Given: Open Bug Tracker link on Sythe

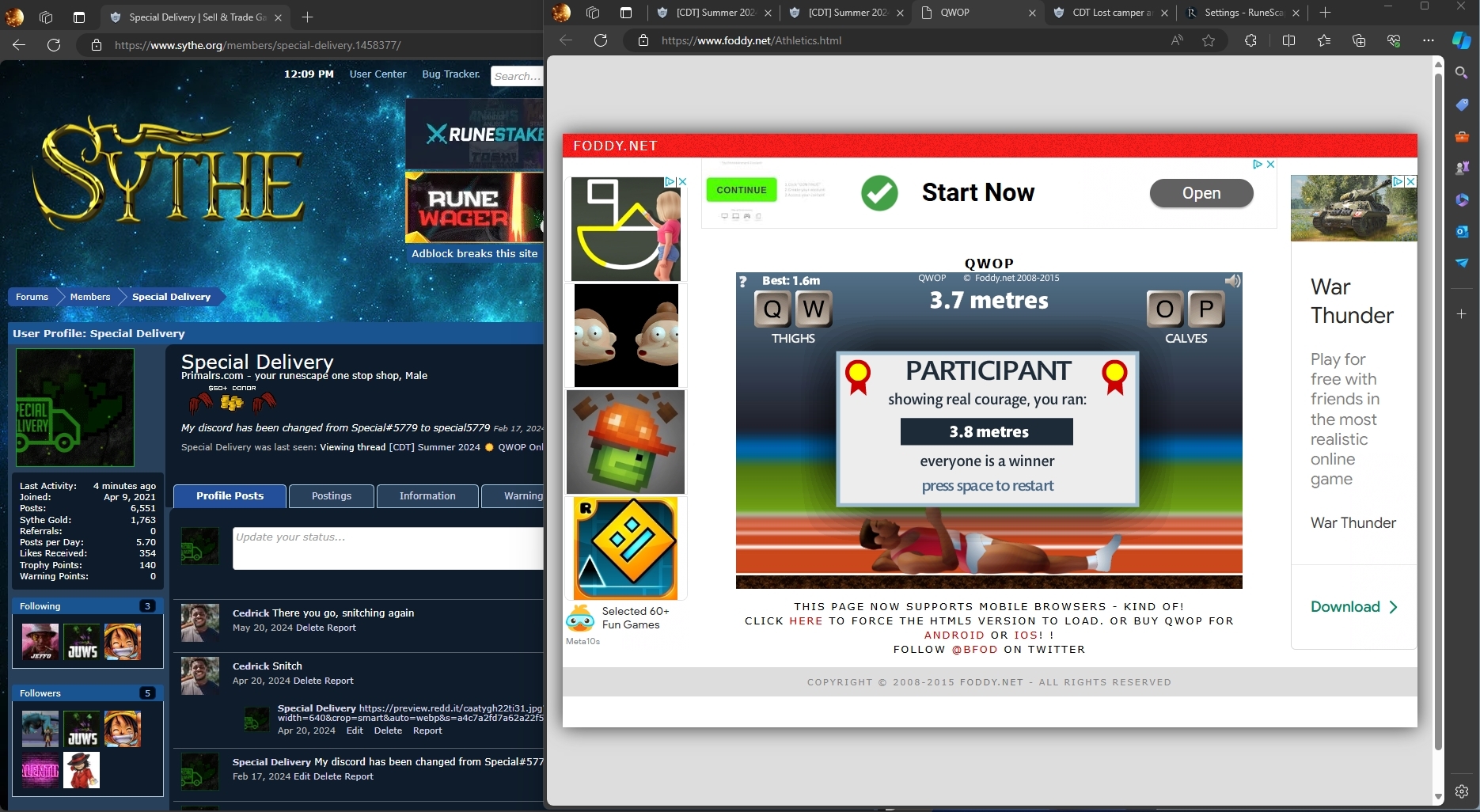Looking at the screenshot, I should tap(451, 74).
